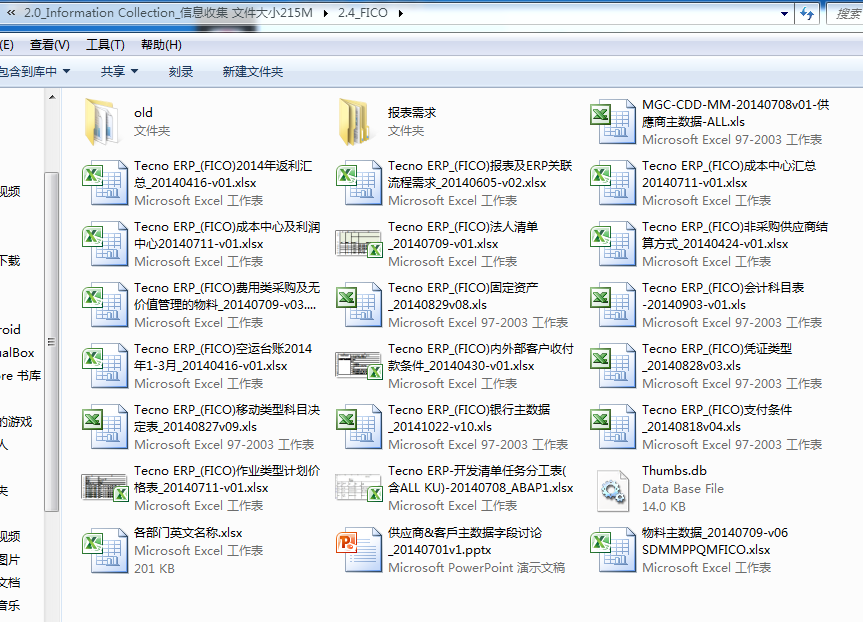863x622 pixels.
Task: Click the file name 各部门英文名称.xlsx
Action: click(188, 533)
